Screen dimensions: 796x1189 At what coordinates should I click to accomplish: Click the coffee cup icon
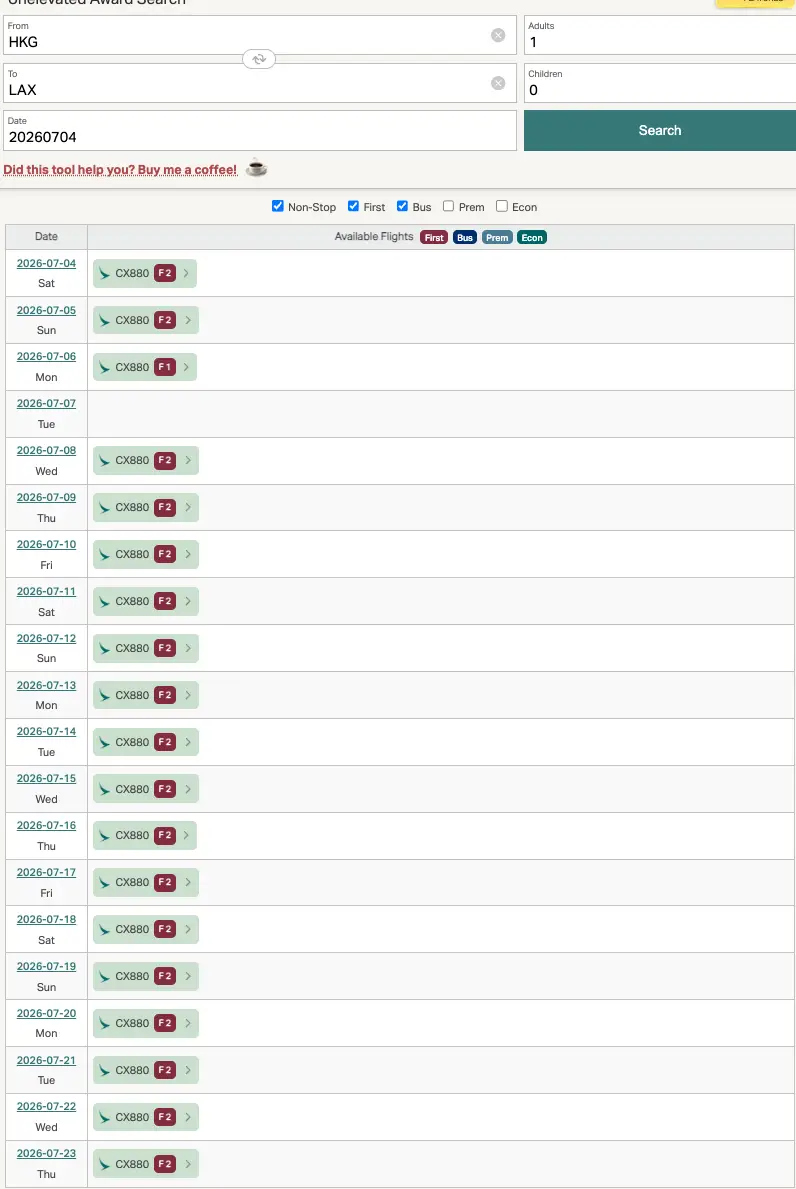click(x=257, y=168)
